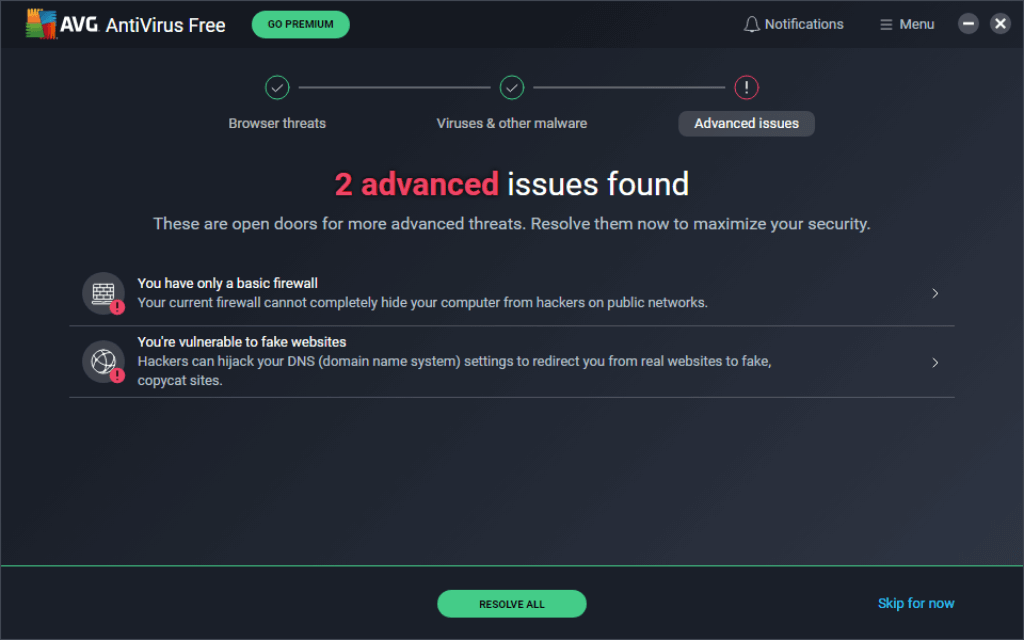Click the Browser threats checkmark step icon
This screenshot has width=1024, height=640.
277,88
